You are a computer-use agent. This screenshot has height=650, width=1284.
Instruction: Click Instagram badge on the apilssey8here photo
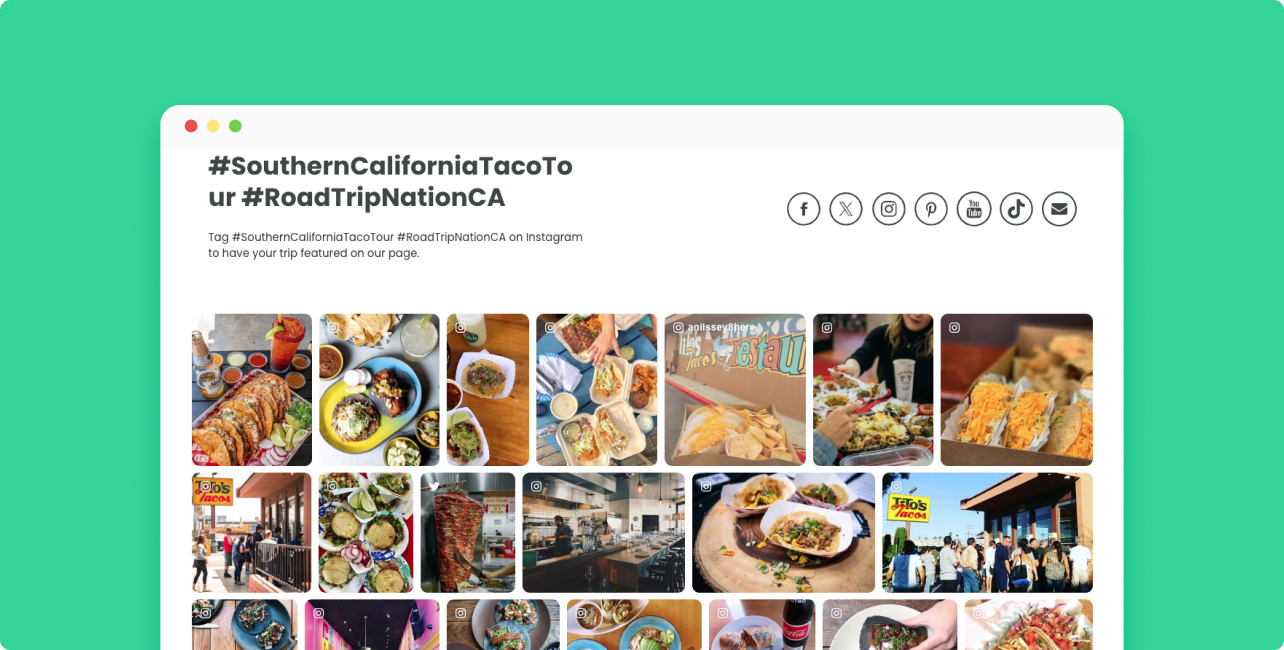(x=678, y=327)
